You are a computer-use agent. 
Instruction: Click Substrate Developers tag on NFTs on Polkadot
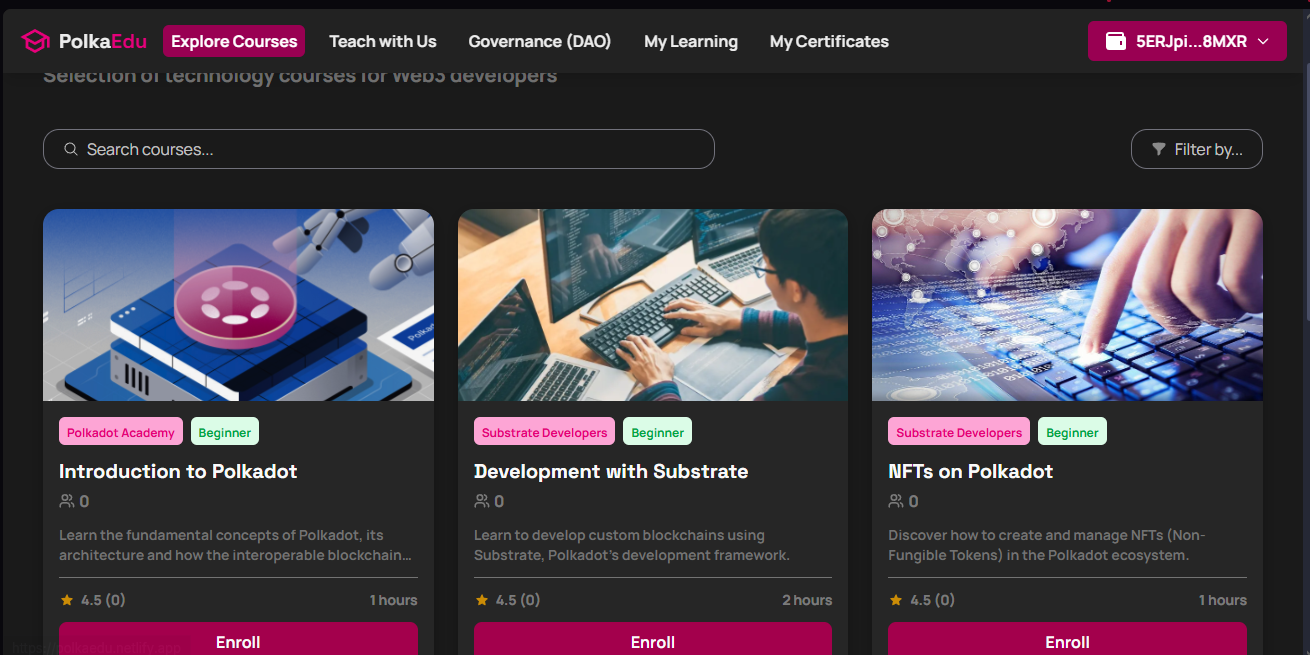pyautogui.click(x=959, y=432)
